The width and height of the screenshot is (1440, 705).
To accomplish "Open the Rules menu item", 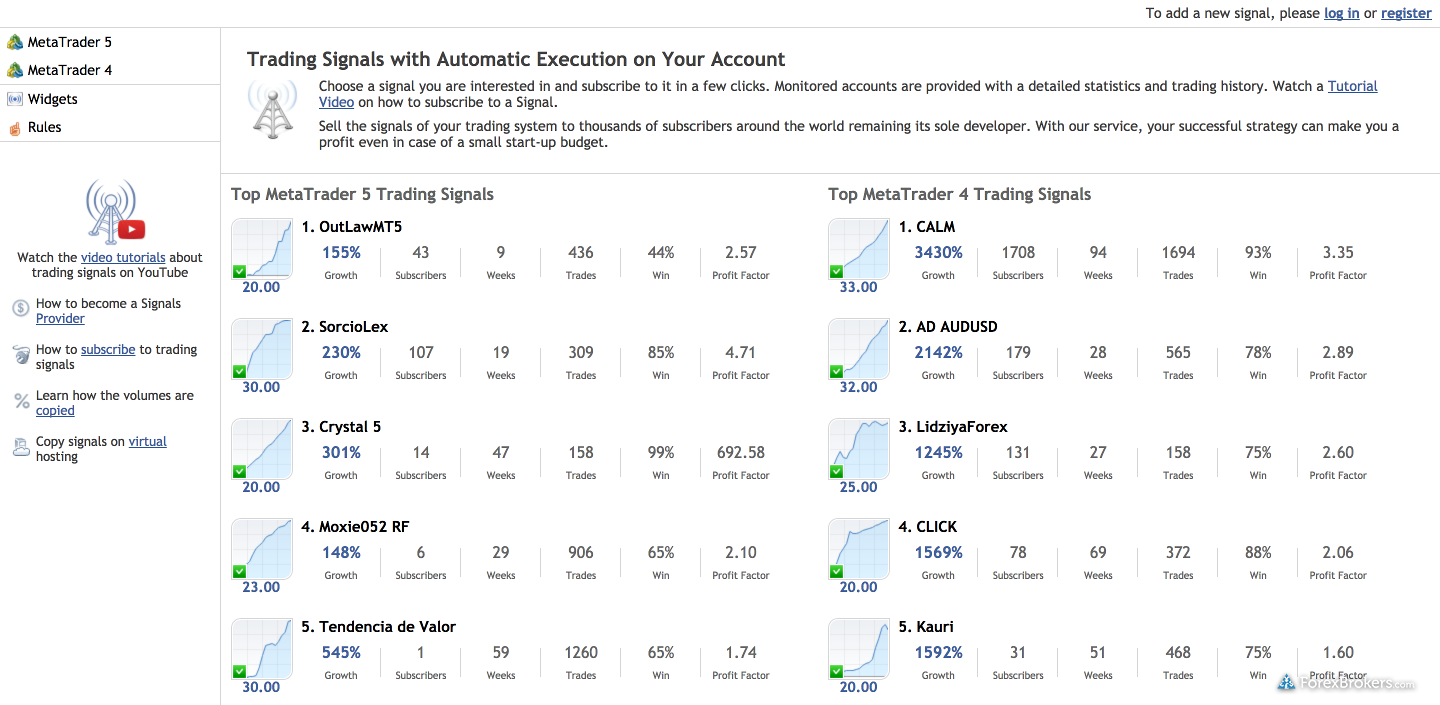I will tap(45, 127).
